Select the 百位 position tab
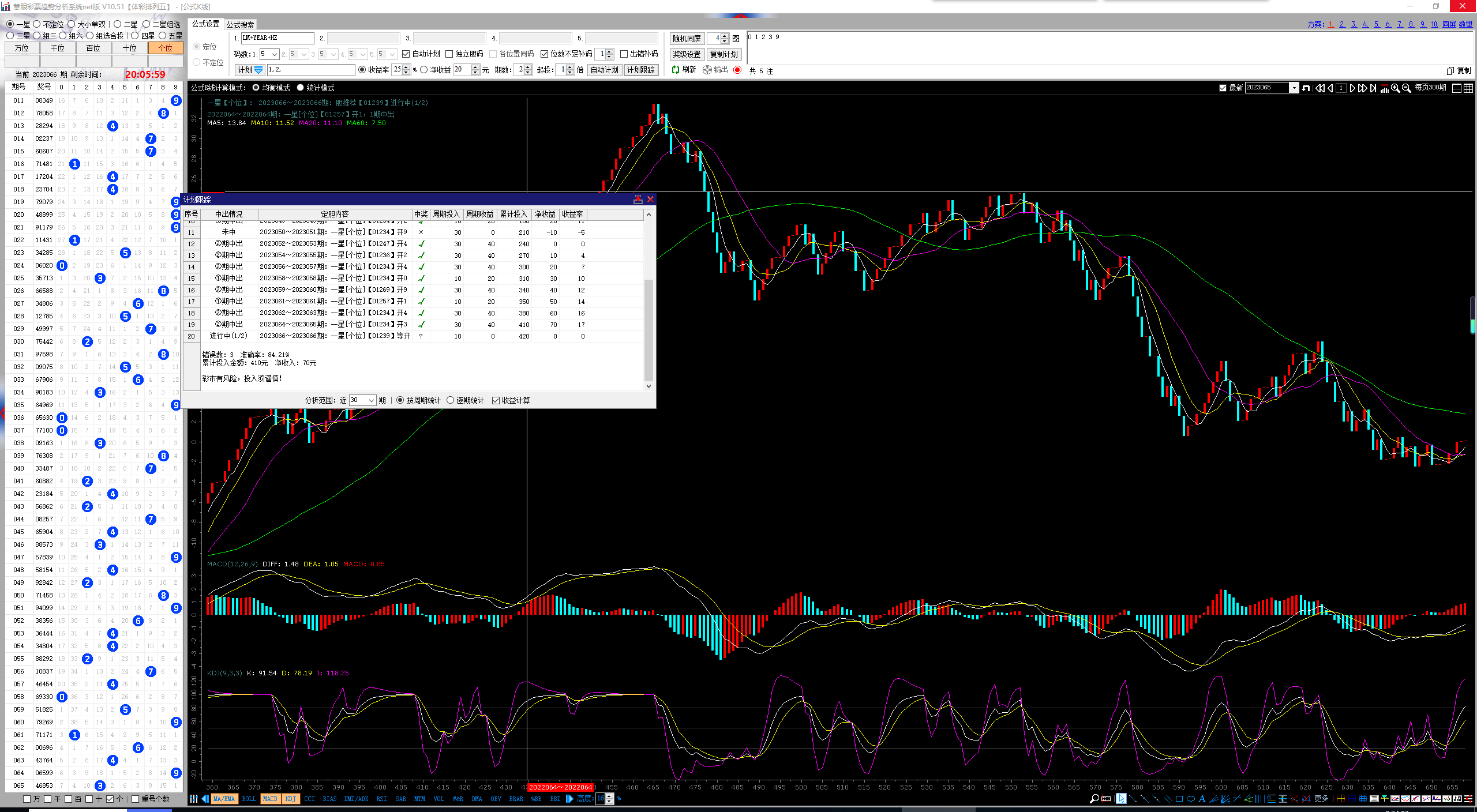Viewport: 1477px width, 812px height. point(93,48)
